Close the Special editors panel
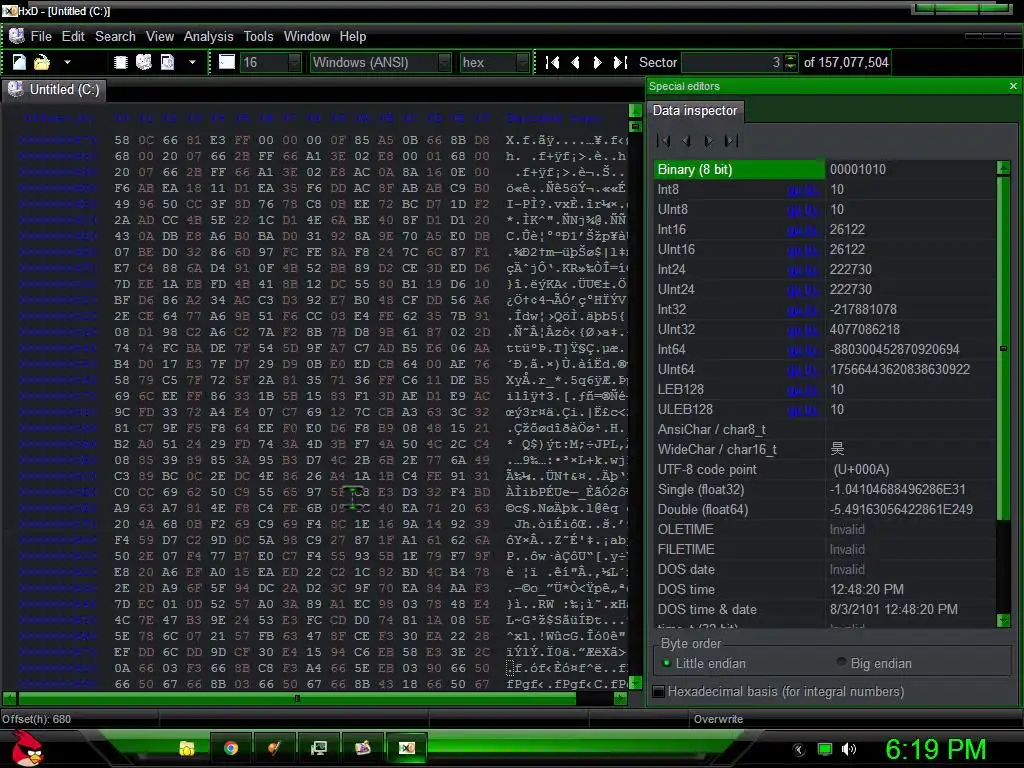Screen dimensions: 1024x768 pyautogui.click(x=1013, y=86)
